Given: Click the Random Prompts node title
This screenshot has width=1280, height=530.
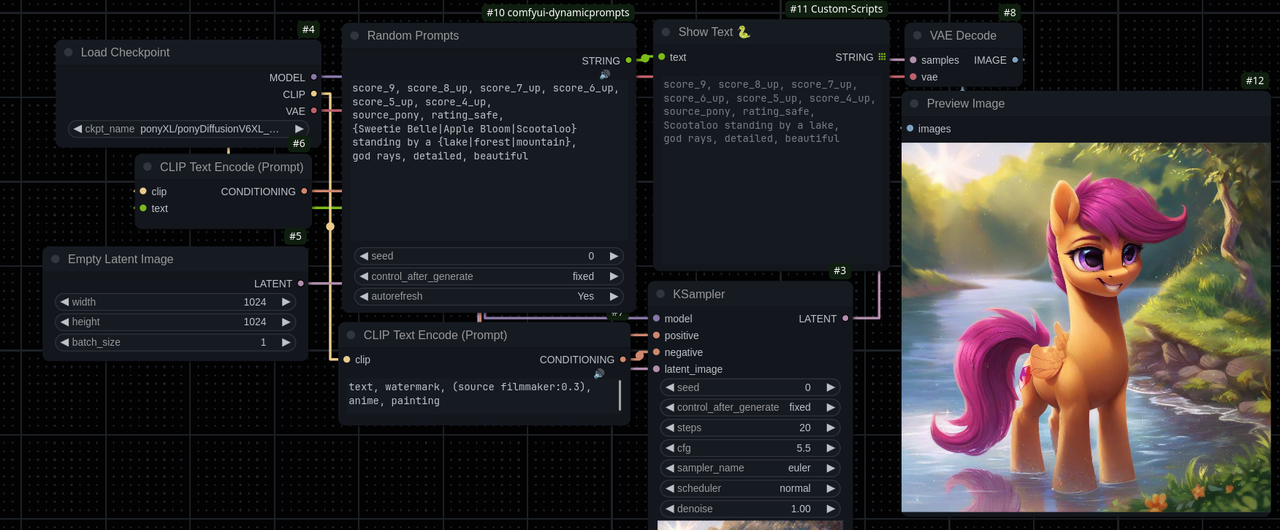Looking at the screenshot, I should (x=413, y=35).
